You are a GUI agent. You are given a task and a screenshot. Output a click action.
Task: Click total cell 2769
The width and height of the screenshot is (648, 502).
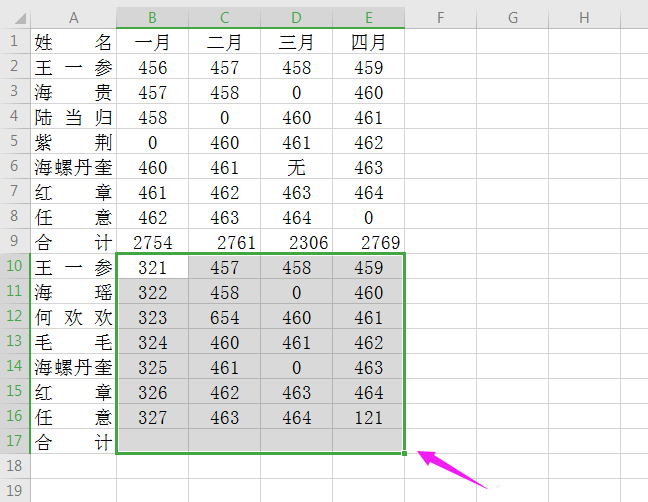click(369, 241)
